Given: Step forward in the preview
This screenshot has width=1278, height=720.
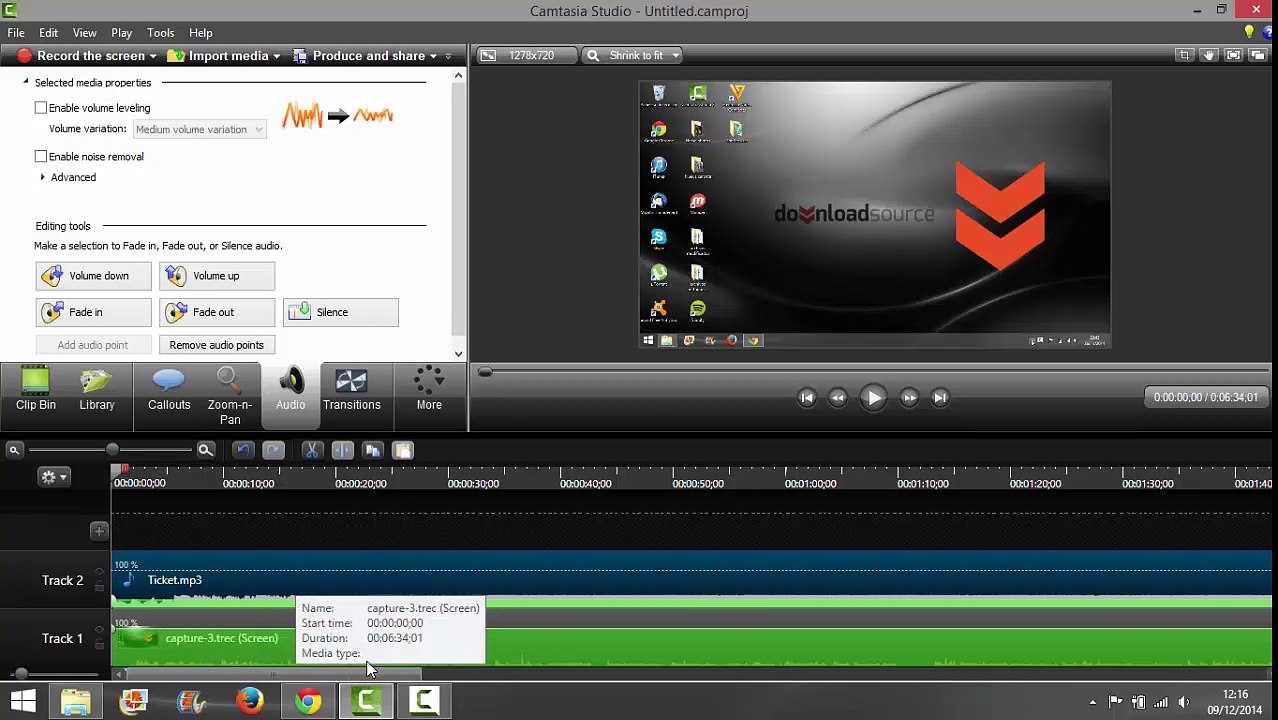Looking at the screenshot, I should pos(908,397).
